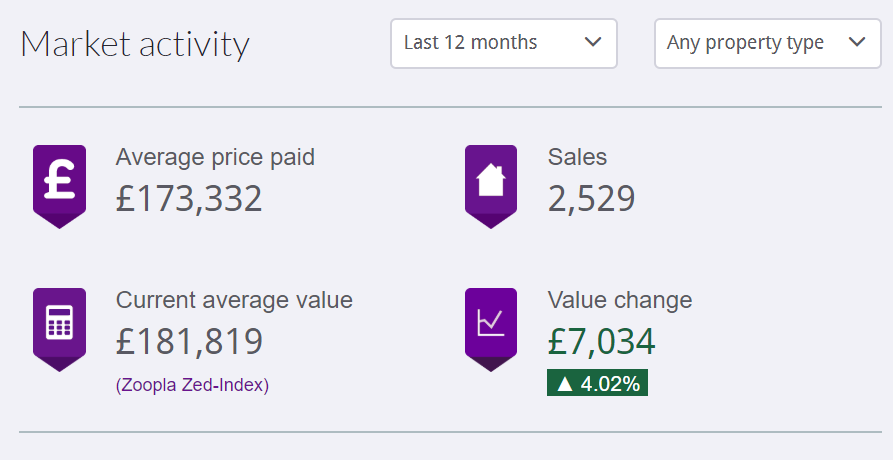
Task: Click the Market activity heading
Action: tap(135, 44)
